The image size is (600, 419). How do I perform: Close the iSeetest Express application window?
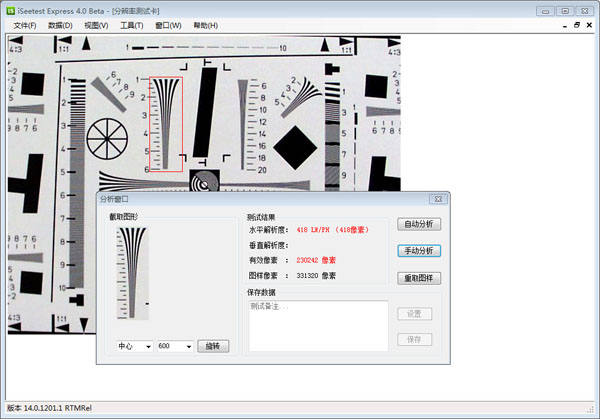click(586, 10)
